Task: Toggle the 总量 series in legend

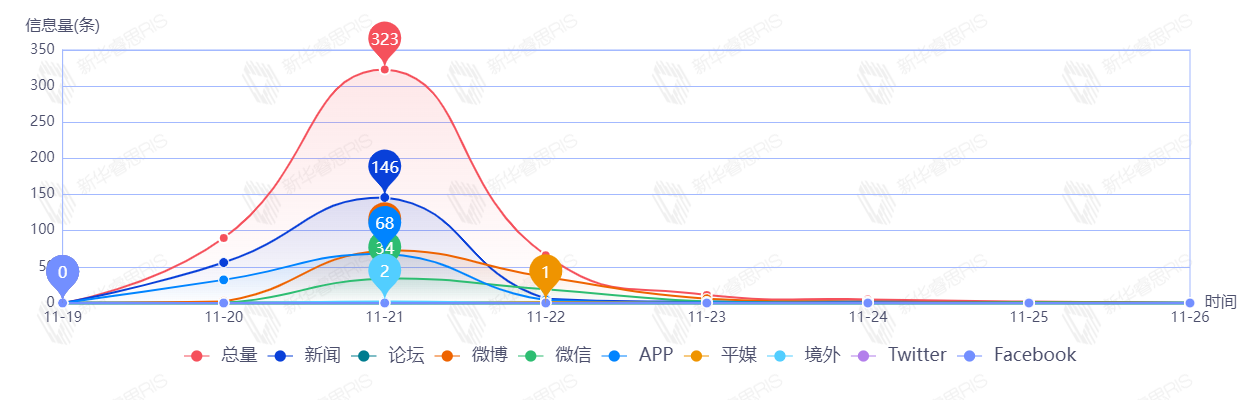Action: coord(224,355)
